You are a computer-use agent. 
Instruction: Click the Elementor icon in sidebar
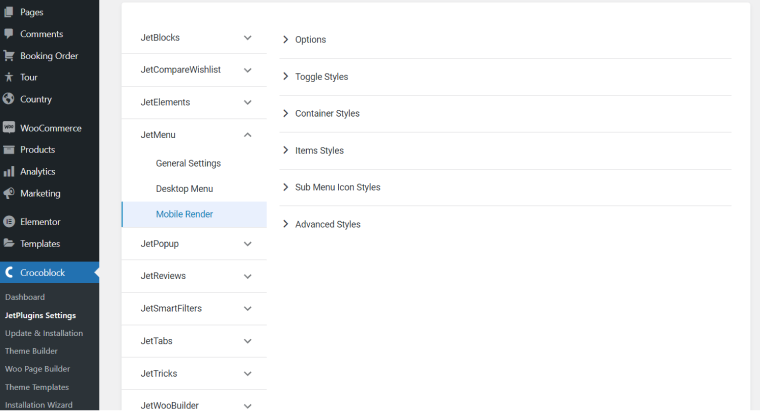9,221
